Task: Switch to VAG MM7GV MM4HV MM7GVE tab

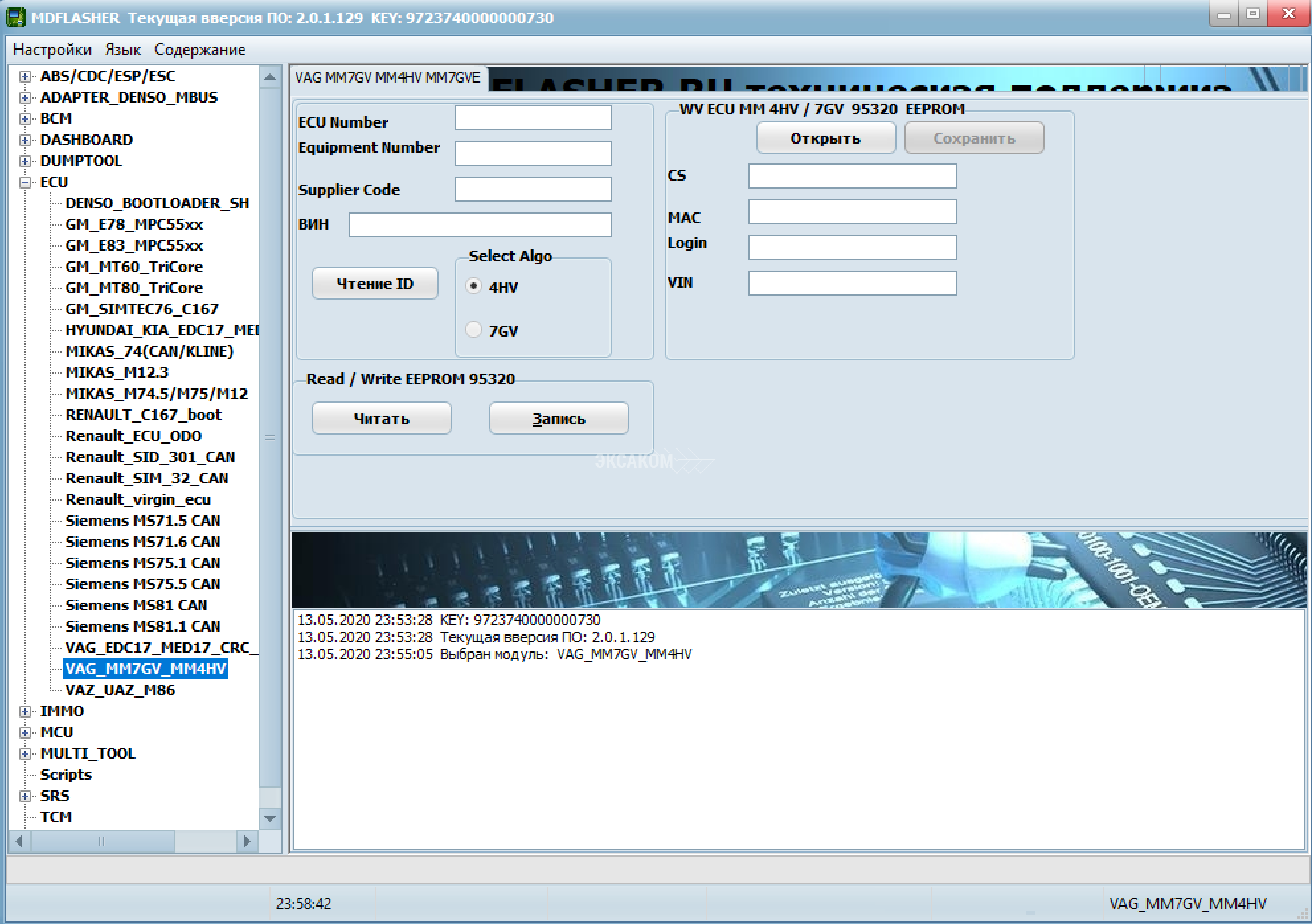Action: click(388, 78)
